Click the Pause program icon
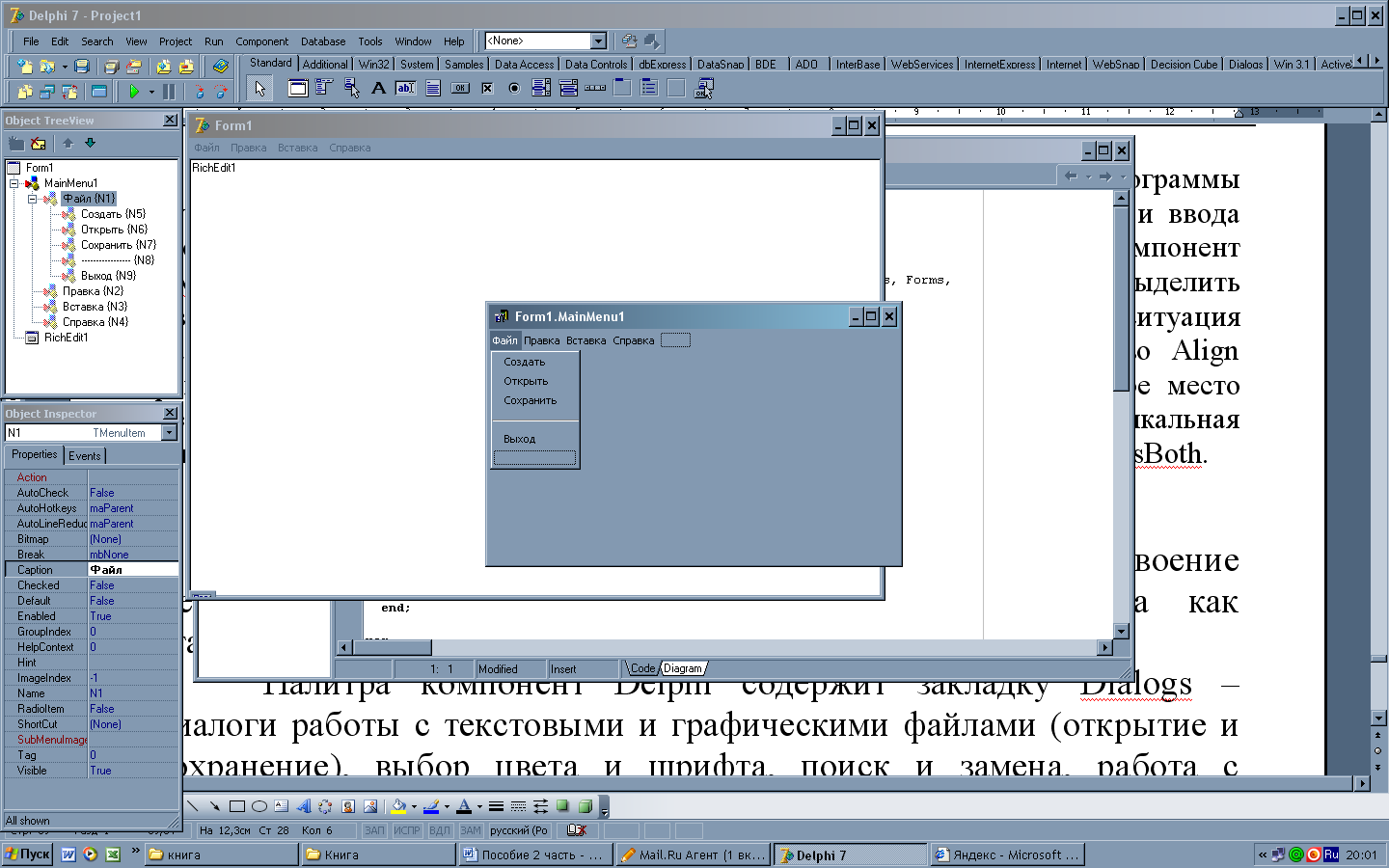Viewport: 1389px width, 868px height. pos(169,92)
